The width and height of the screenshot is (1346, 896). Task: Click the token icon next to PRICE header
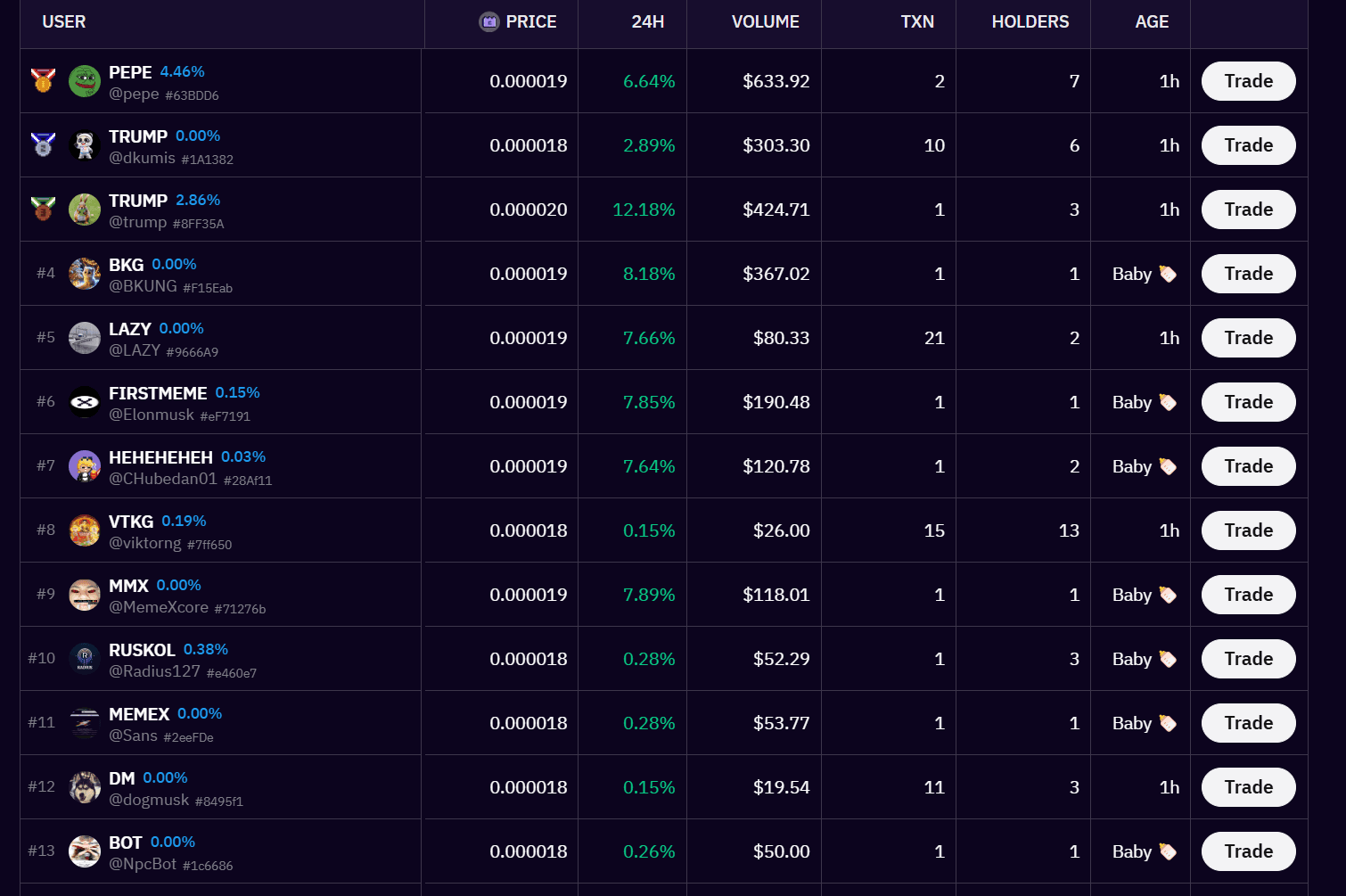[x=489, y=21]
